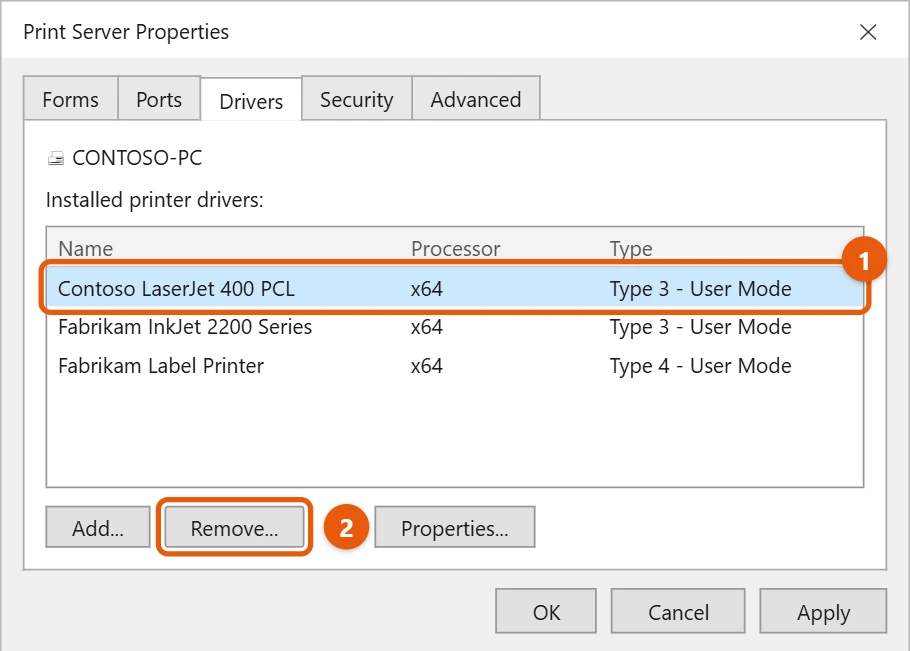Select Fabrikam InkJet 2200 Series driver
The width and height of the screenshot is (910, 651).
click(455, 327)
